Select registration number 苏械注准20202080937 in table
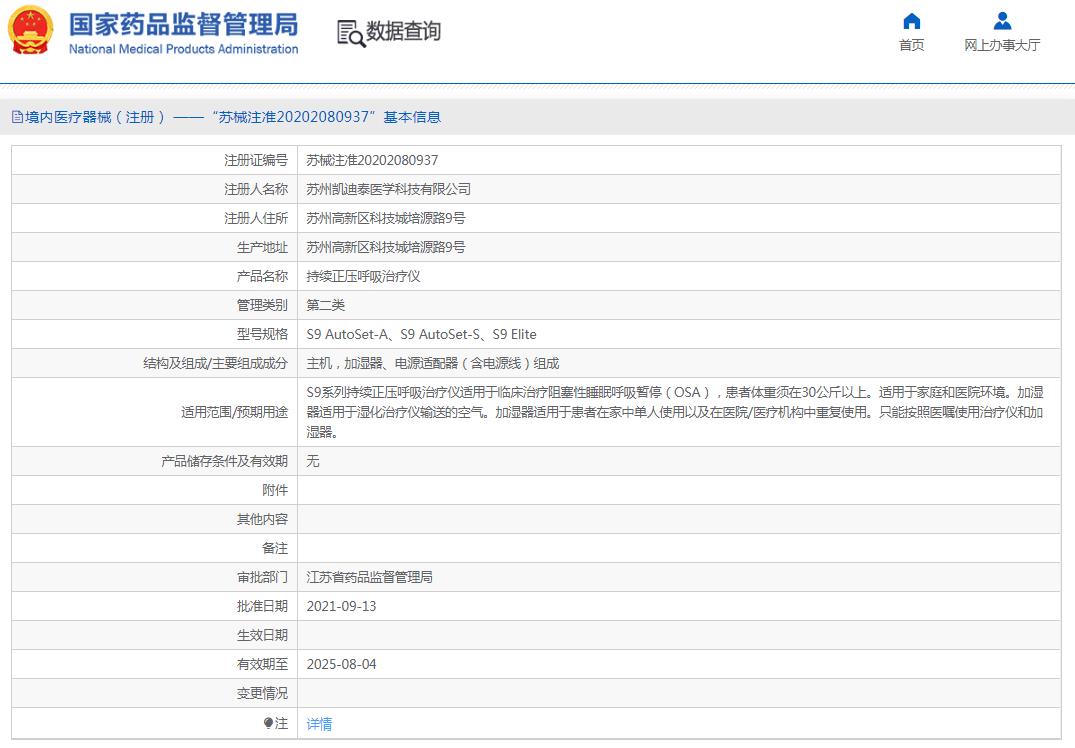 tap(372, 160)
